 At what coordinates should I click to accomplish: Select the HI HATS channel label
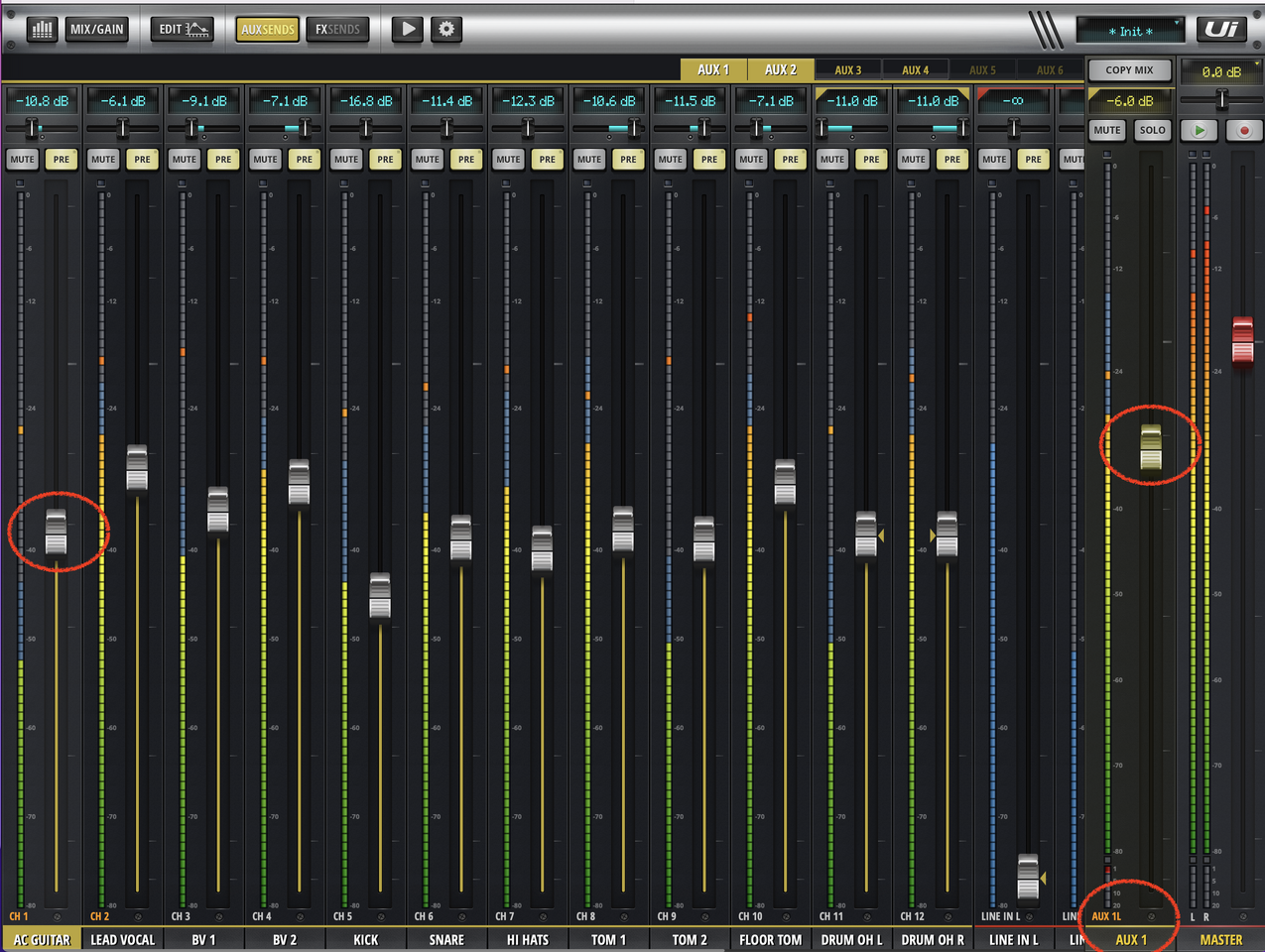click(528, 939)
